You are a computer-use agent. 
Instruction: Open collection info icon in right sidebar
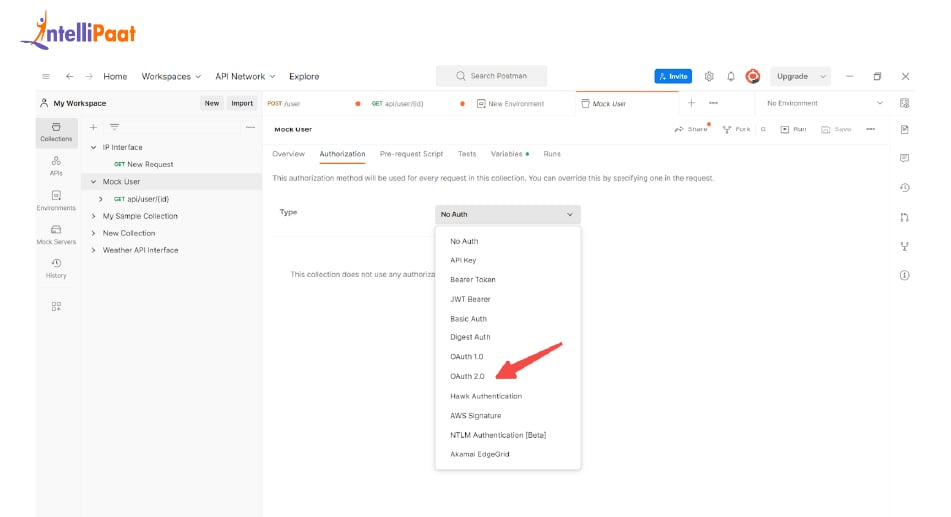[904, 275]
